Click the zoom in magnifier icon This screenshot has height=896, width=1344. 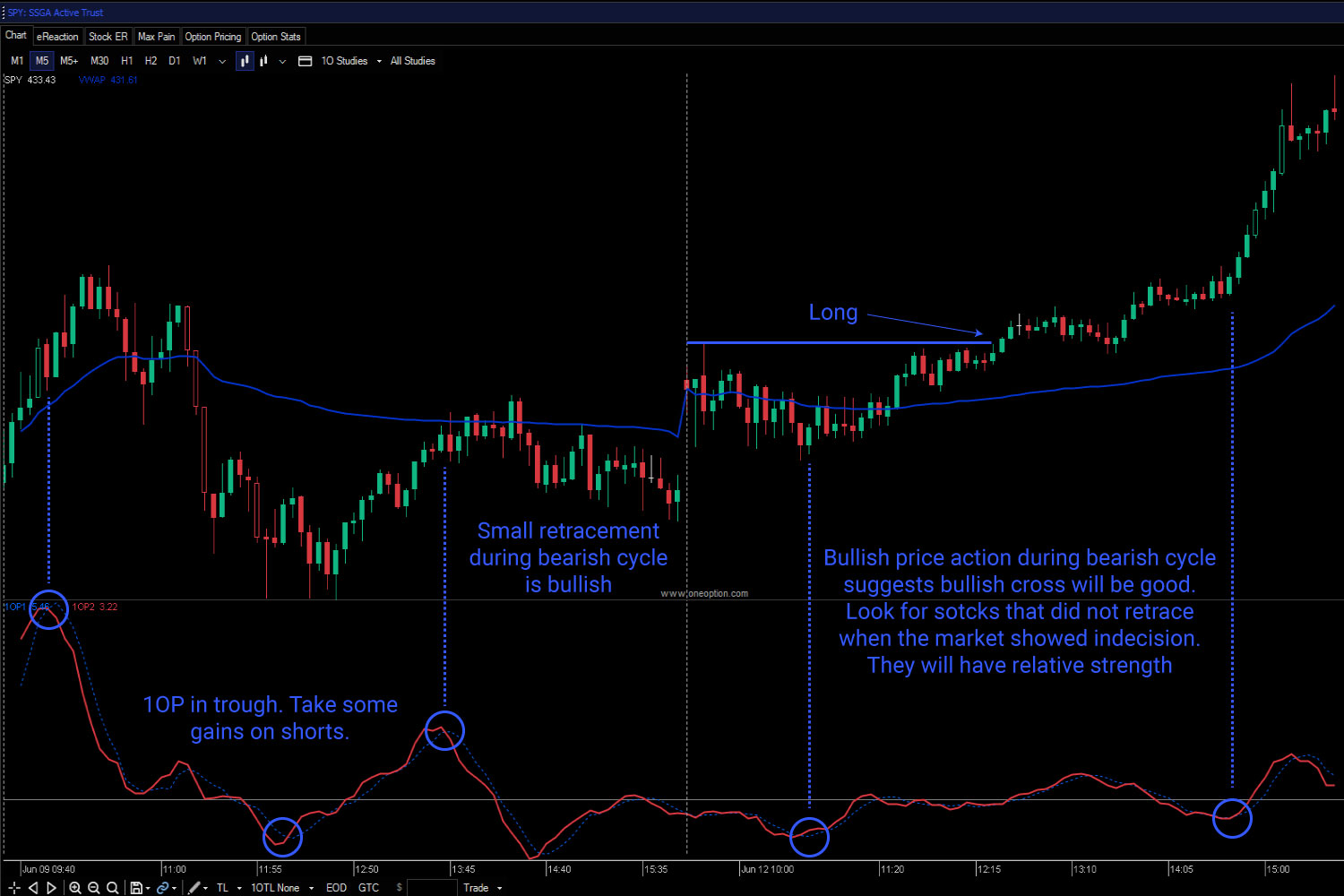(75, 887)
